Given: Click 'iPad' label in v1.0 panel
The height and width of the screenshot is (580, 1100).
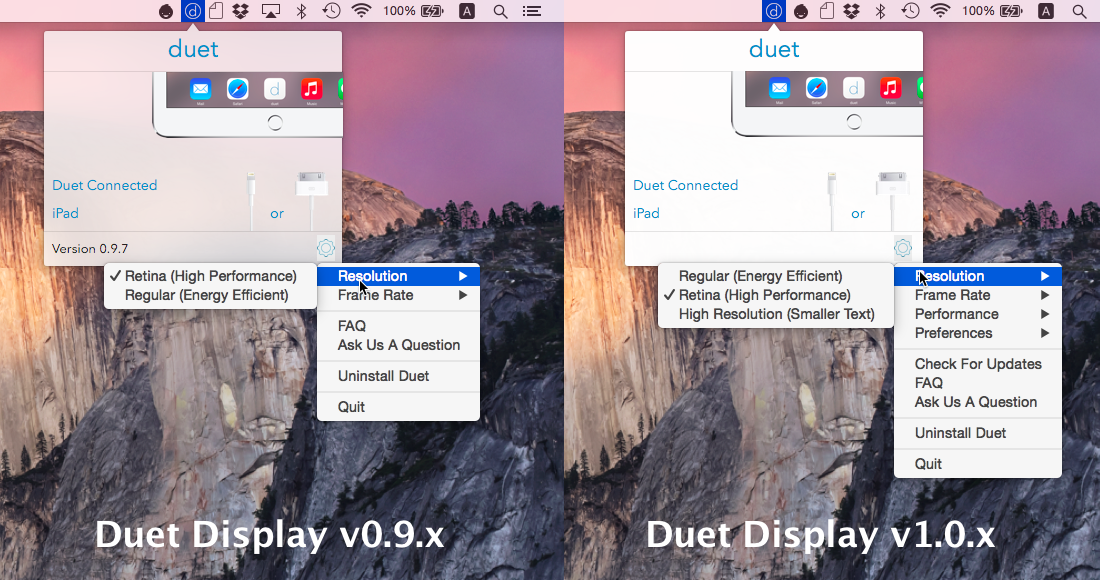Looking at the screenshot, I should (x=646, y=213).
